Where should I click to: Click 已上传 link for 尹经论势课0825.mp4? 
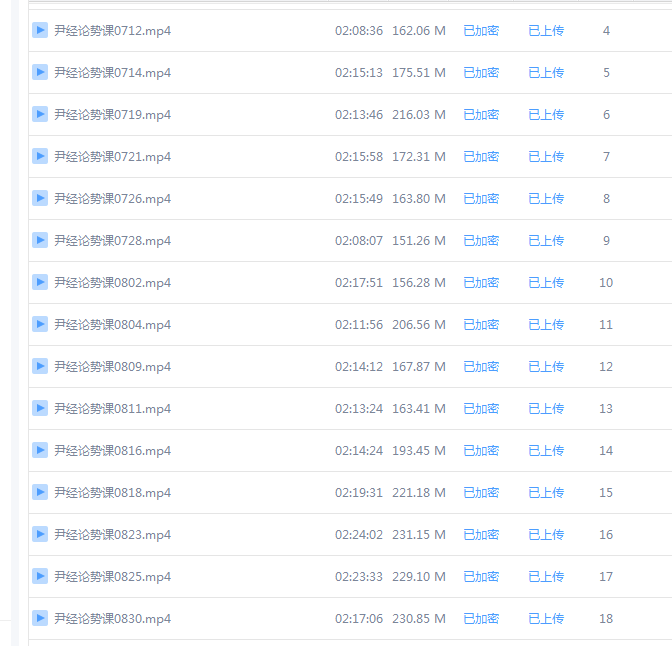point(546,577)
